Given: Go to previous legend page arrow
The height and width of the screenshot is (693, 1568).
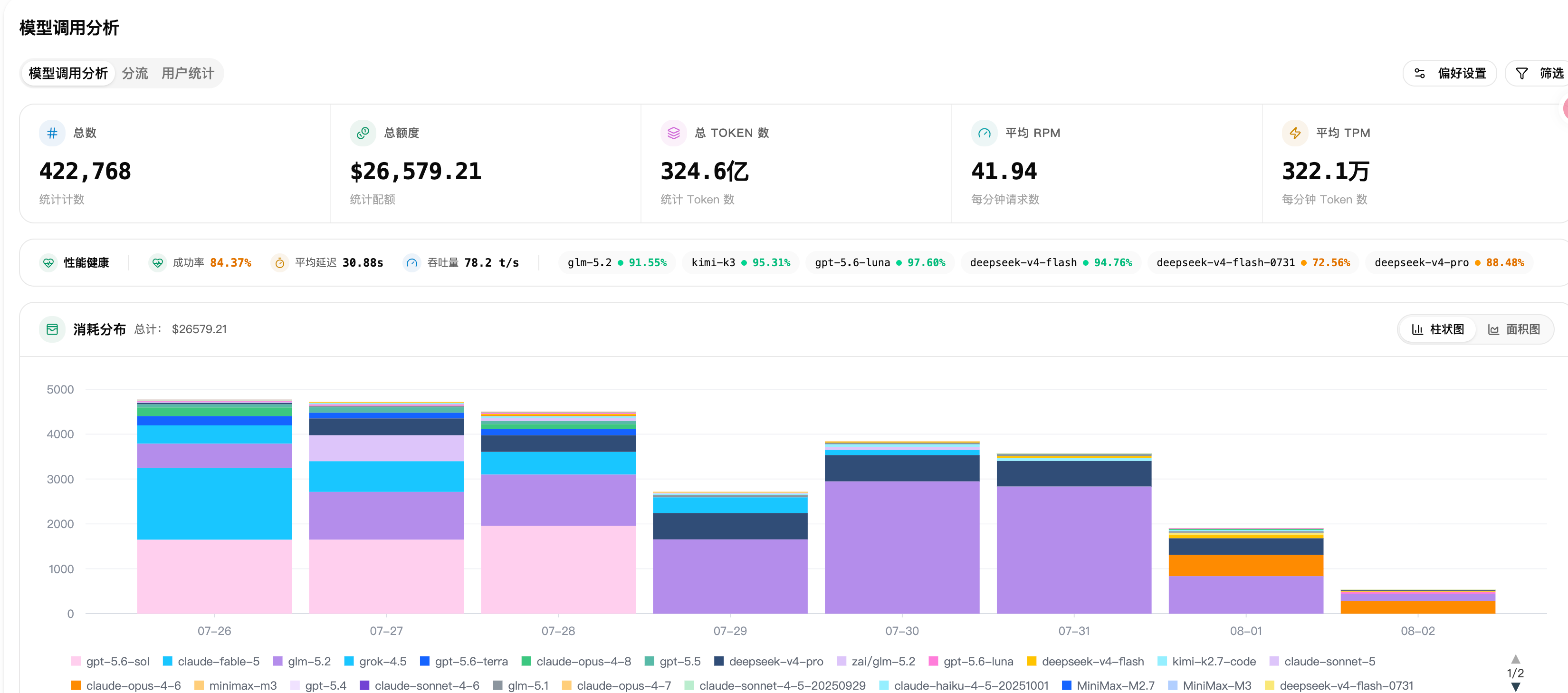Looking at the screenshot, I should [x=1516, y=659].
